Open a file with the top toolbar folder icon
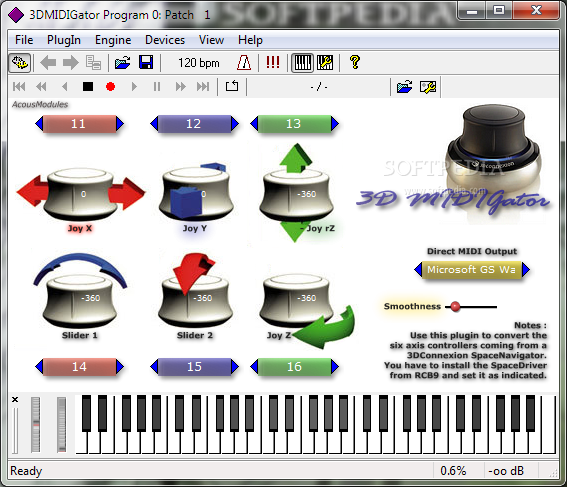567x487 pixels. pyautogui.click(x=123, y=63)
